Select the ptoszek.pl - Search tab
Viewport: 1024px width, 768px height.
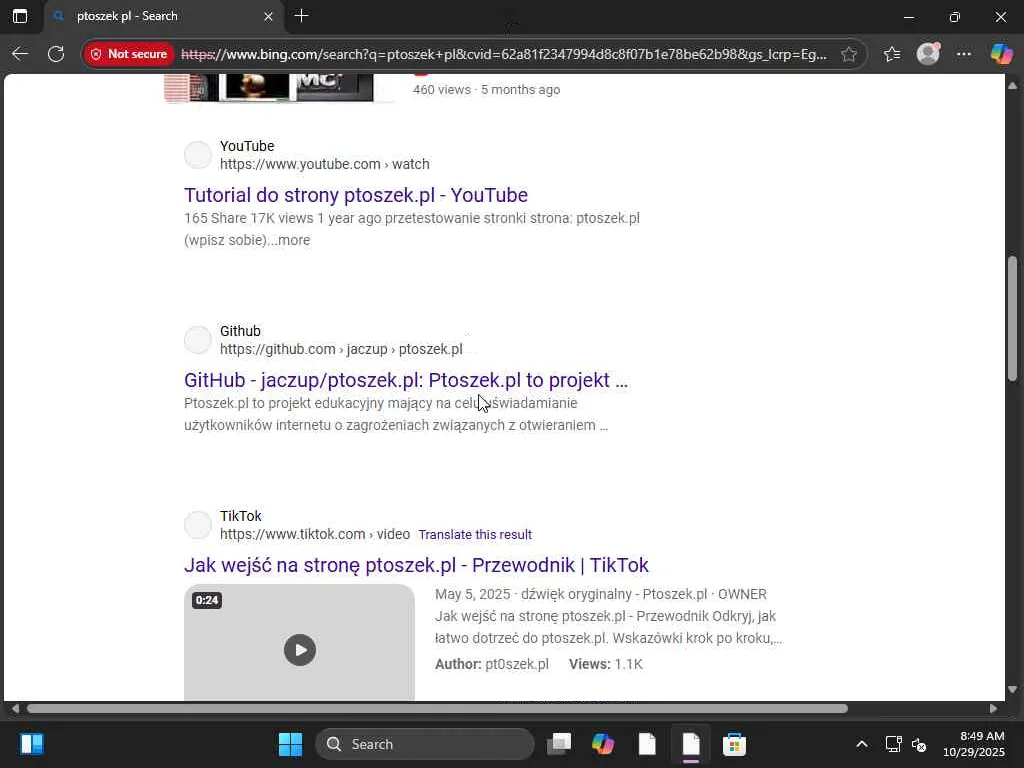point(163,16)
